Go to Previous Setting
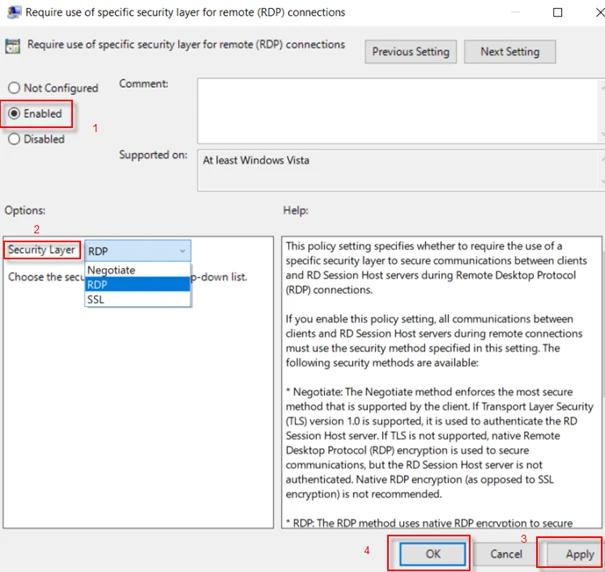 point(411,52)
